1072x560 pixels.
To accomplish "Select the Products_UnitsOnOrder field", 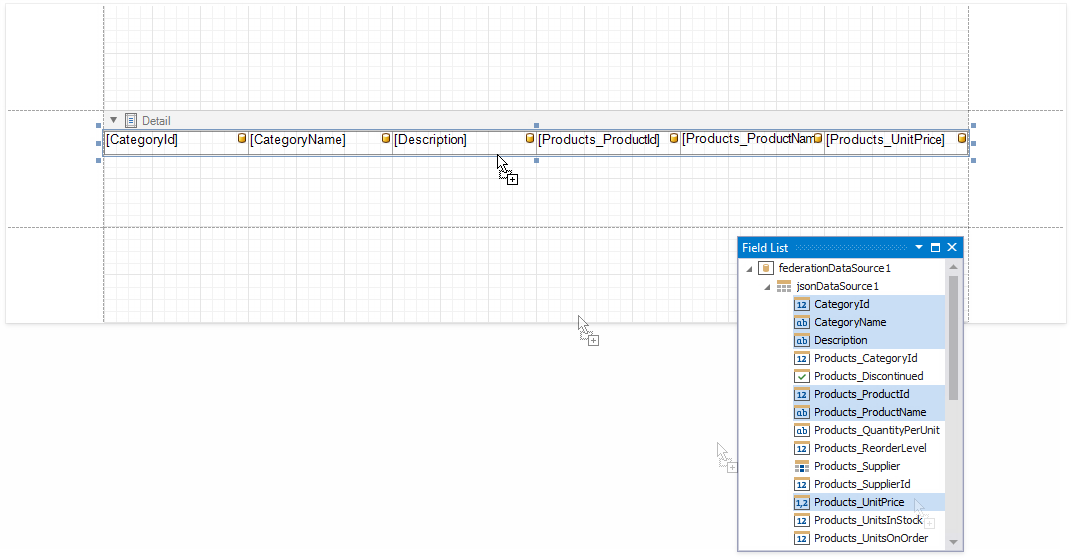I will click(870, 538).
